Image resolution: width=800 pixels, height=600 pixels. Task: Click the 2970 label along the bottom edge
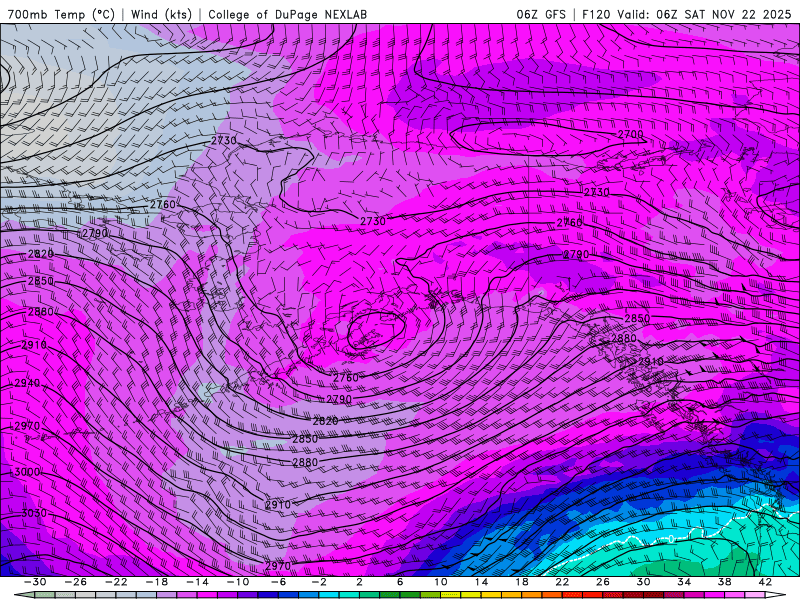(278, 566)
